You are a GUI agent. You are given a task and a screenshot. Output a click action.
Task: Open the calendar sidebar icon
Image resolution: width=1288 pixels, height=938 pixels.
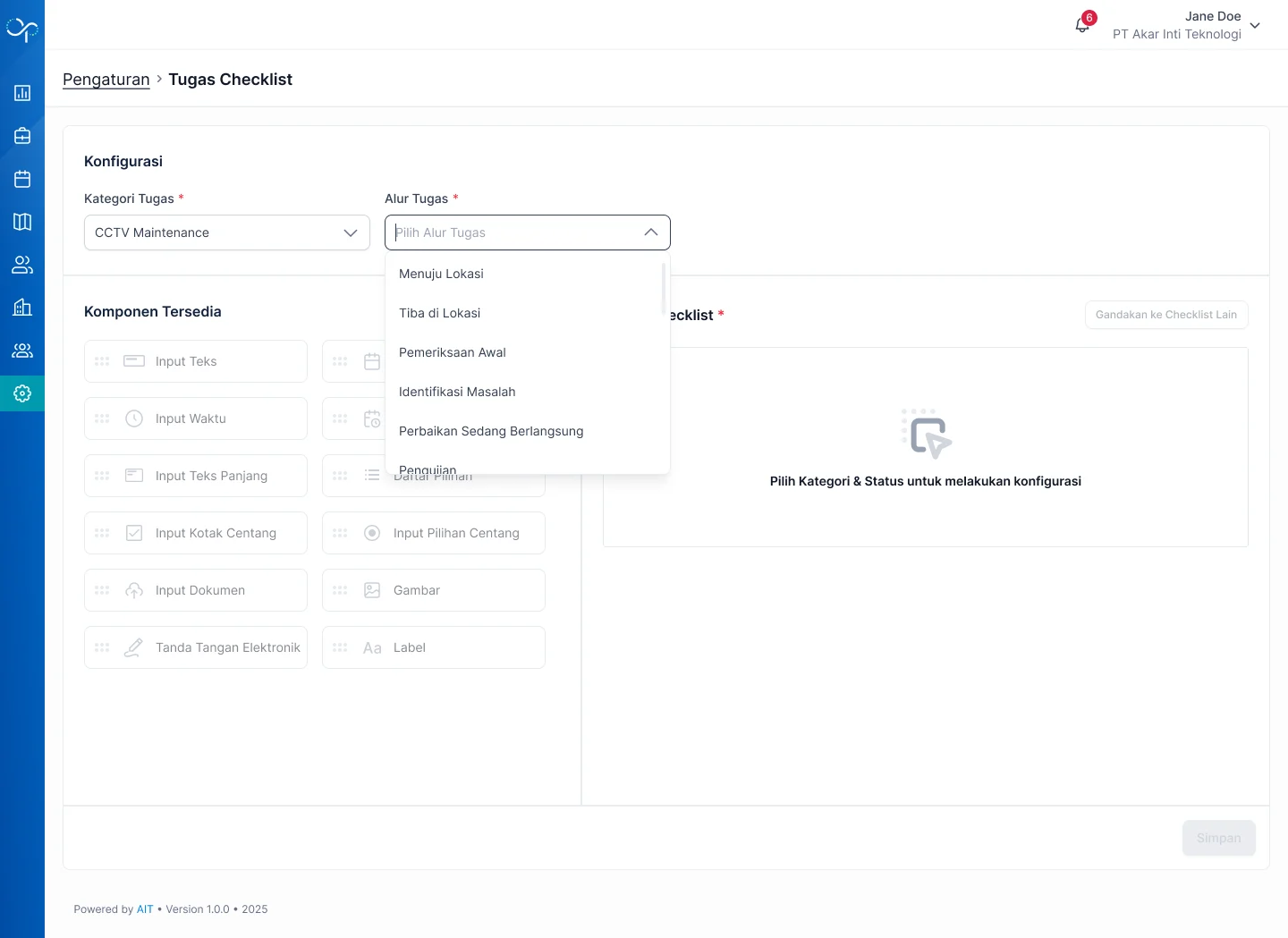pyautogui.click(x=22, y=179)
